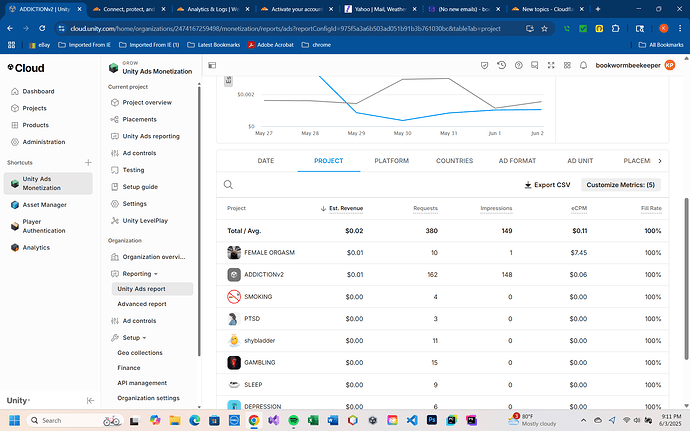
Task: Open Analytics shortcut
Action: point(30,247)
